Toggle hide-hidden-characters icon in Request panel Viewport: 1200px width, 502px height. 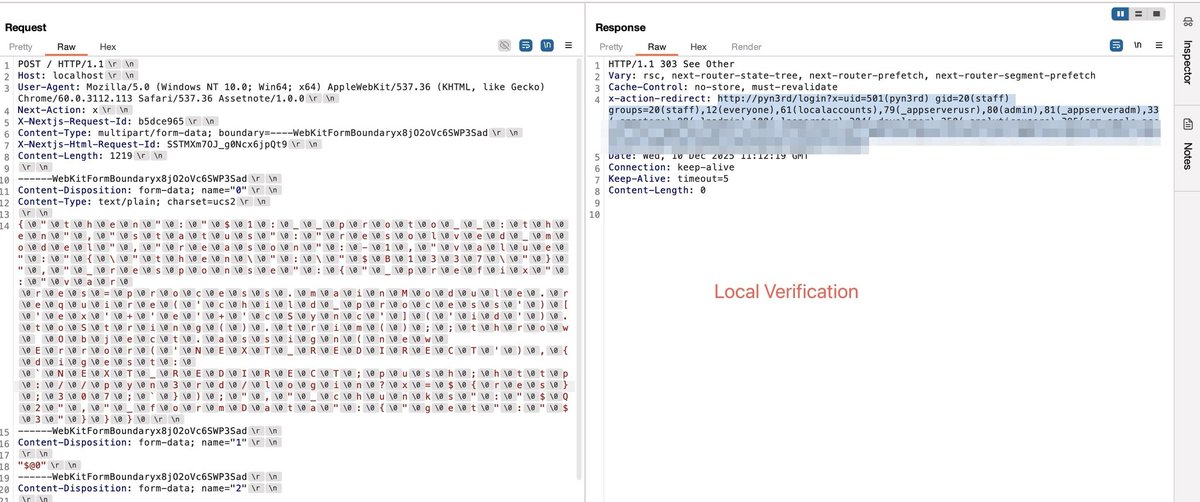(505, 46)
